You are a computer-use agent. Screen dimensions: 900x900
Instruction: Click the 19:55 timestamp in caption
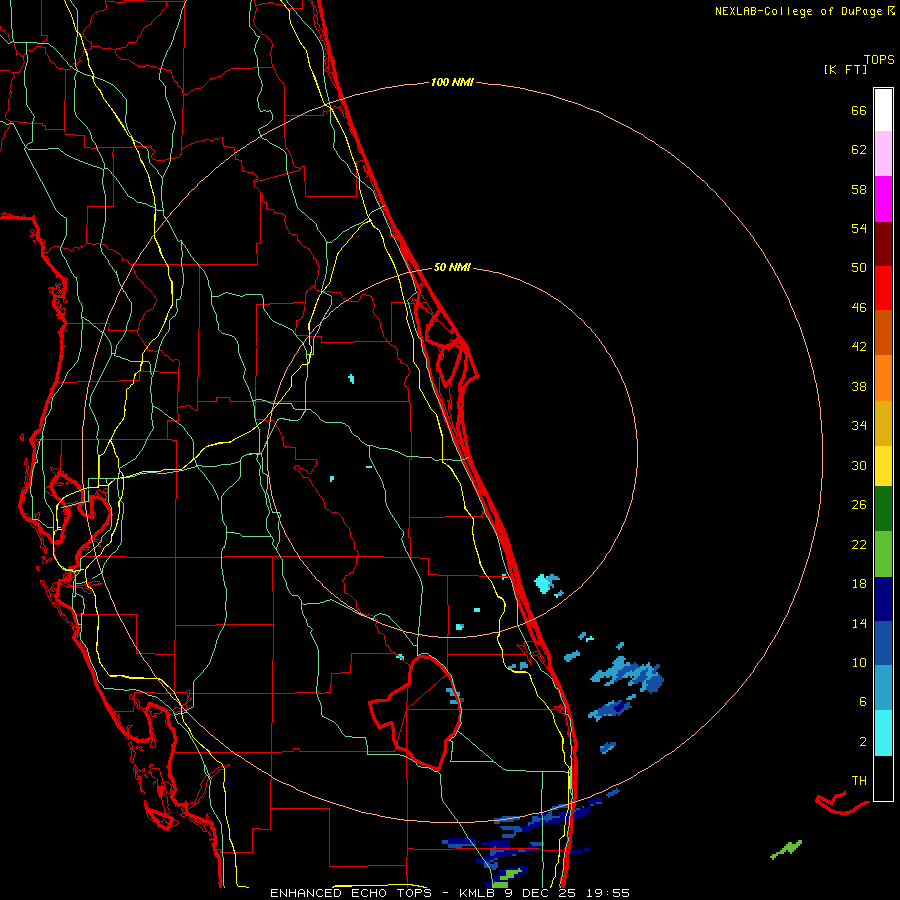[x=608, y=893]
